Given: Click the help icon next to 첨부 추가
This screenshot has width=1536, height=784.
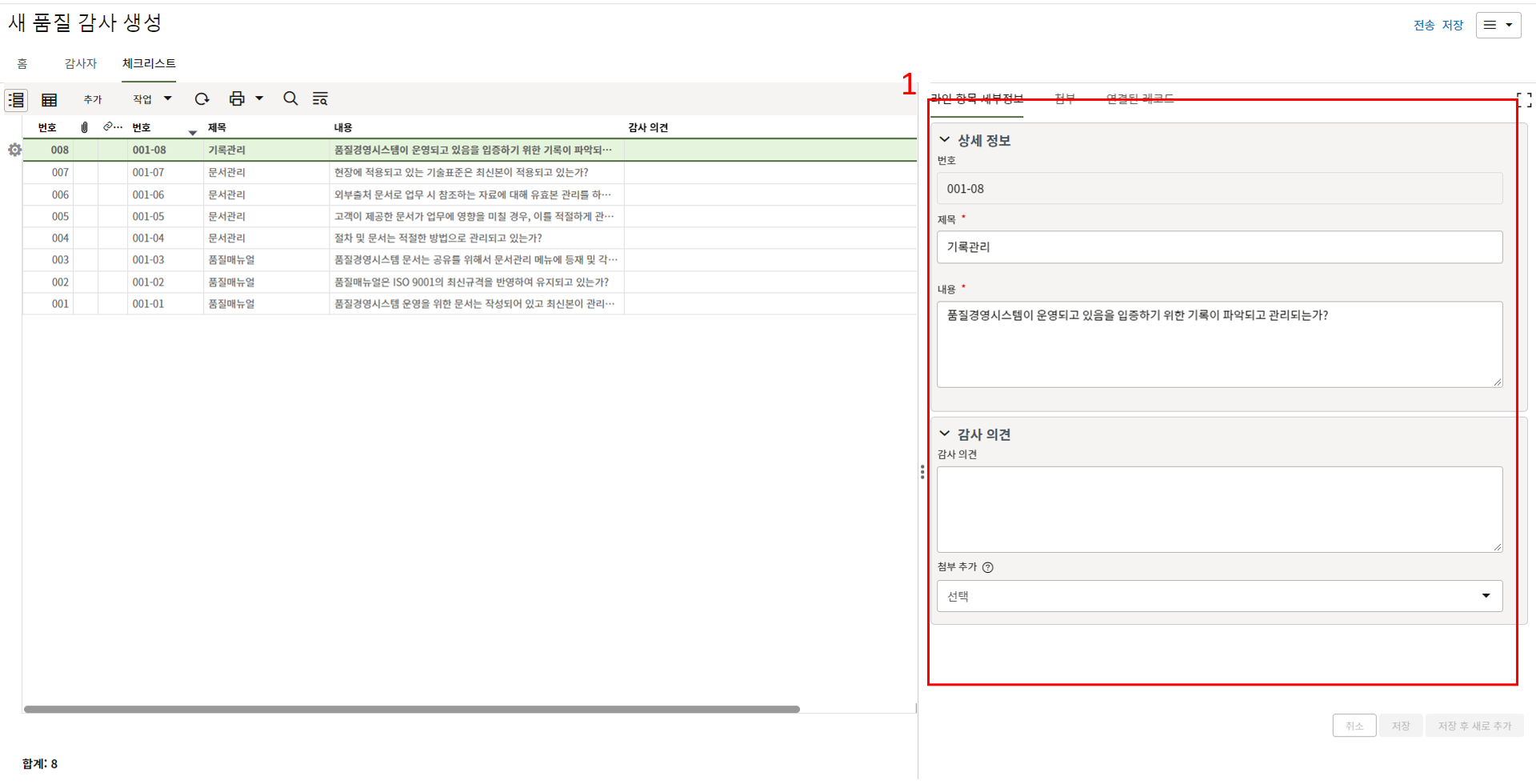Looking at the screenshot, I should coord(988,567).
